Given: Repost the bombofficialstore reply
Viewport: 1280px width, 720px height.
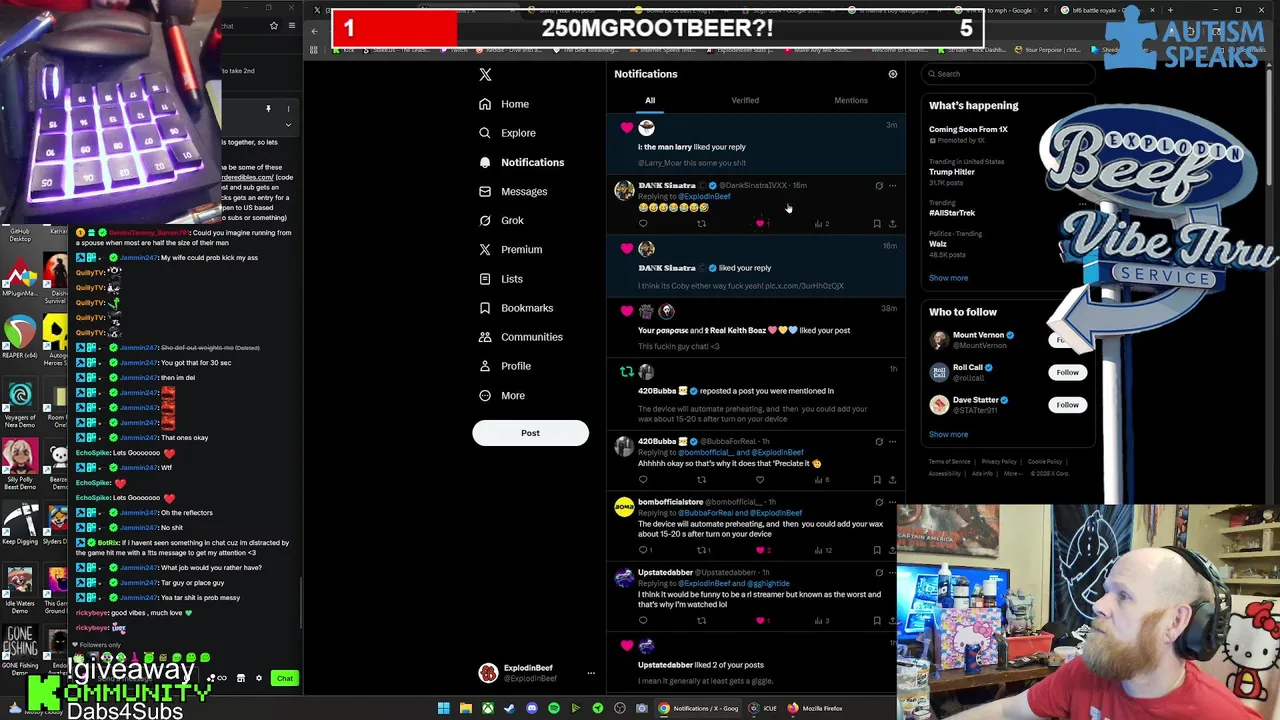Looking at the screenshot, I should [703, 550].
